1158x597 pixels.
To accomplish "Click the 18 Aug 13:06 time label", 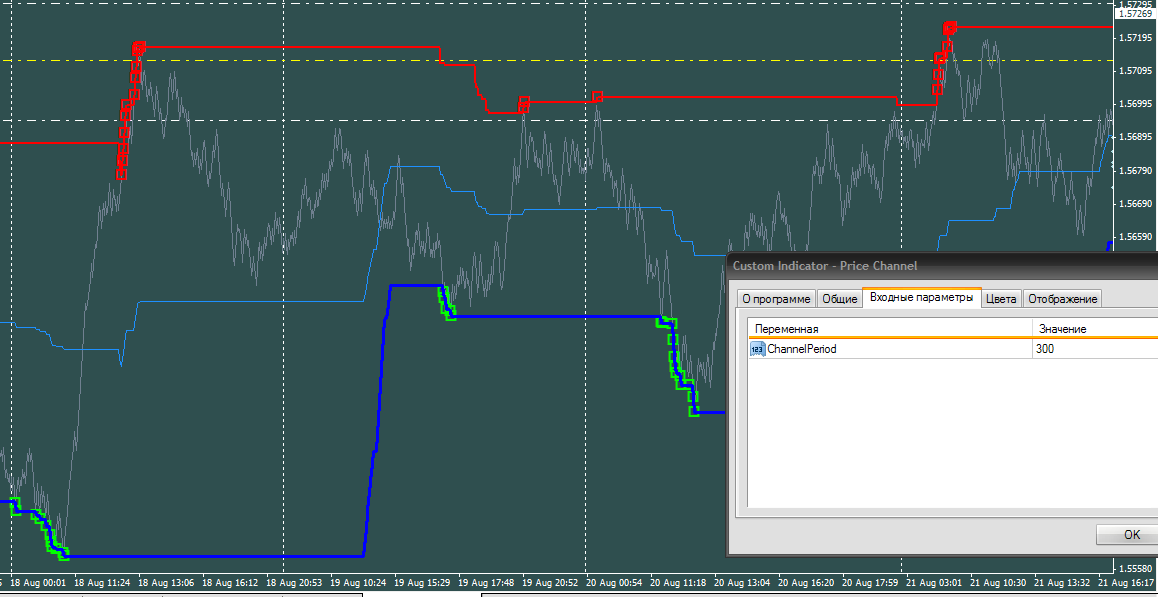I will tap(166, 582).
